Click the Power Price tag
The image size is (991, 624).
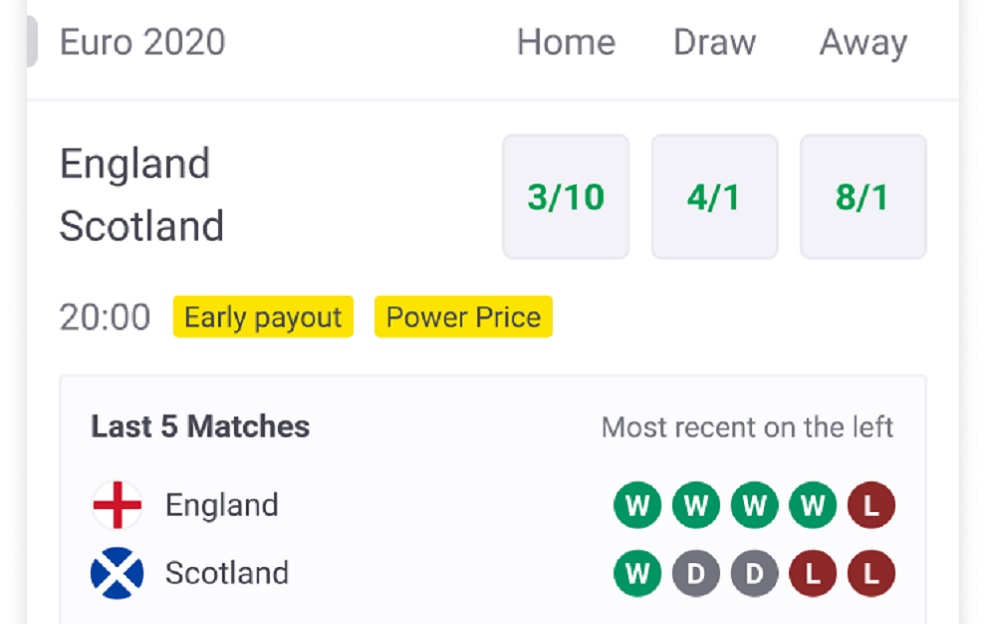click(463, 317)
